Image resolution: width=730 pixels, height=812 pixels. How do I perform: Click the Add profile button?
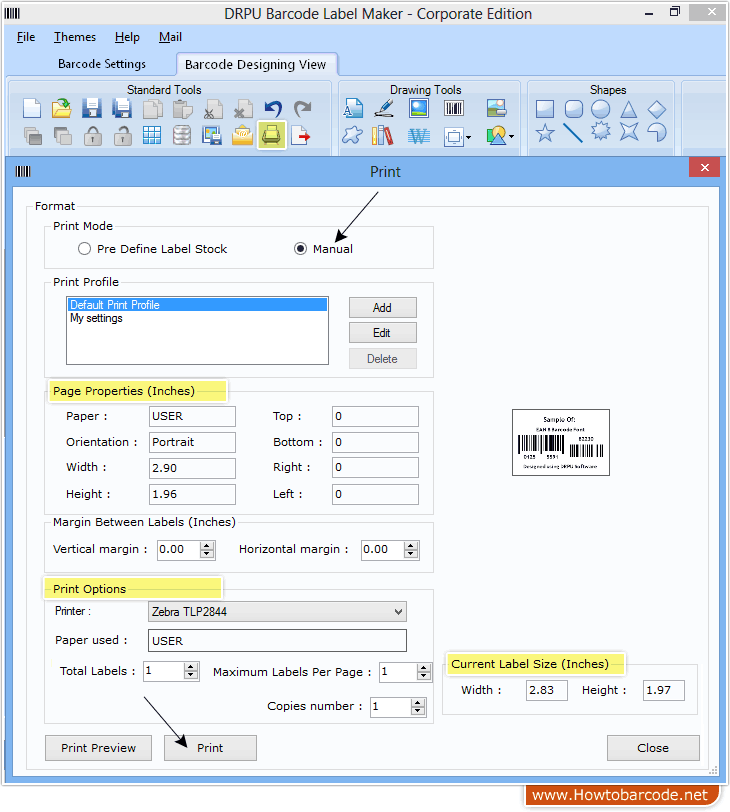pos(383,308)
